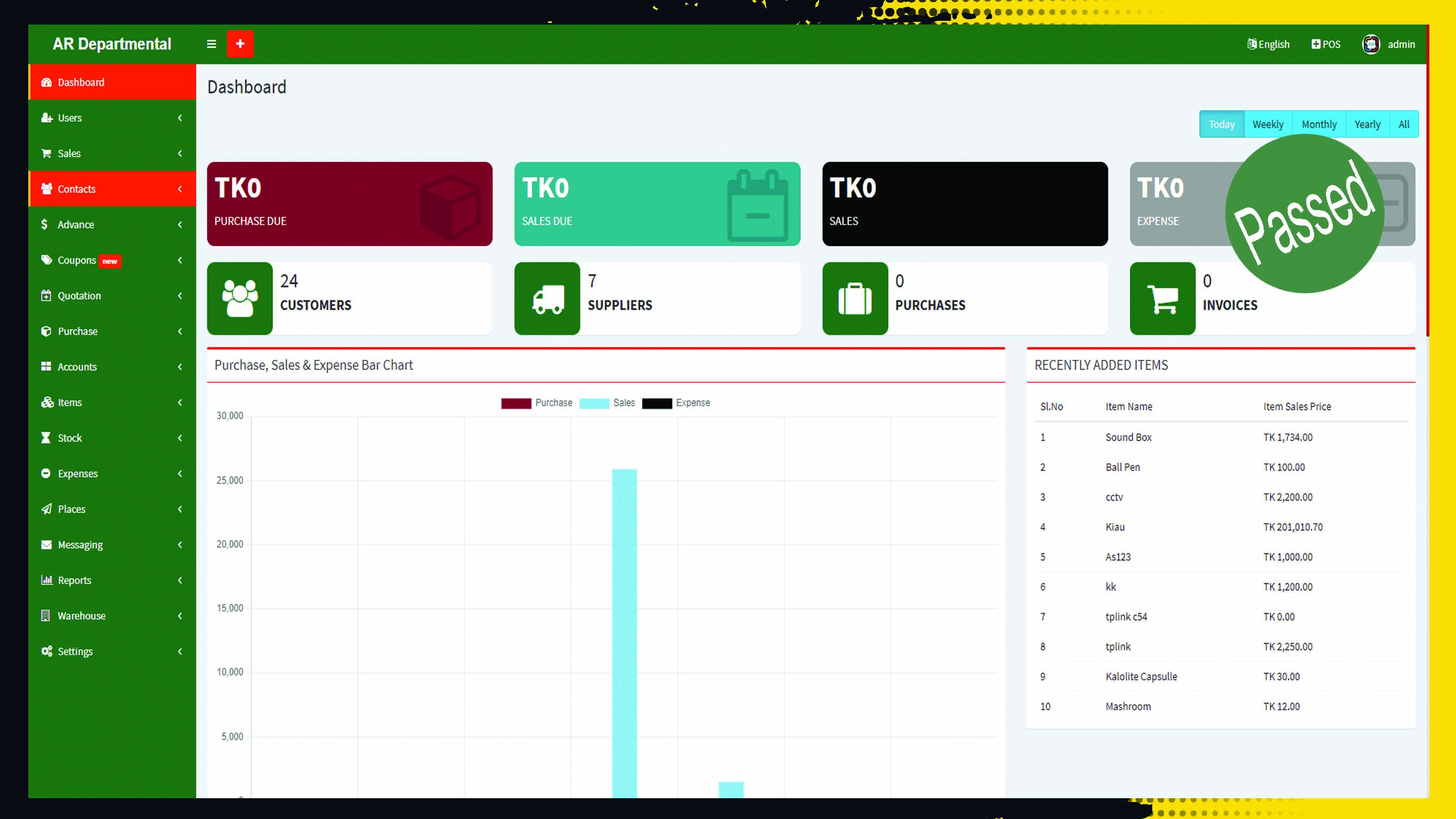Click the suppliers truck icon tile
1456x819 pixels.
pyautogui.click(x=547, y=299)
